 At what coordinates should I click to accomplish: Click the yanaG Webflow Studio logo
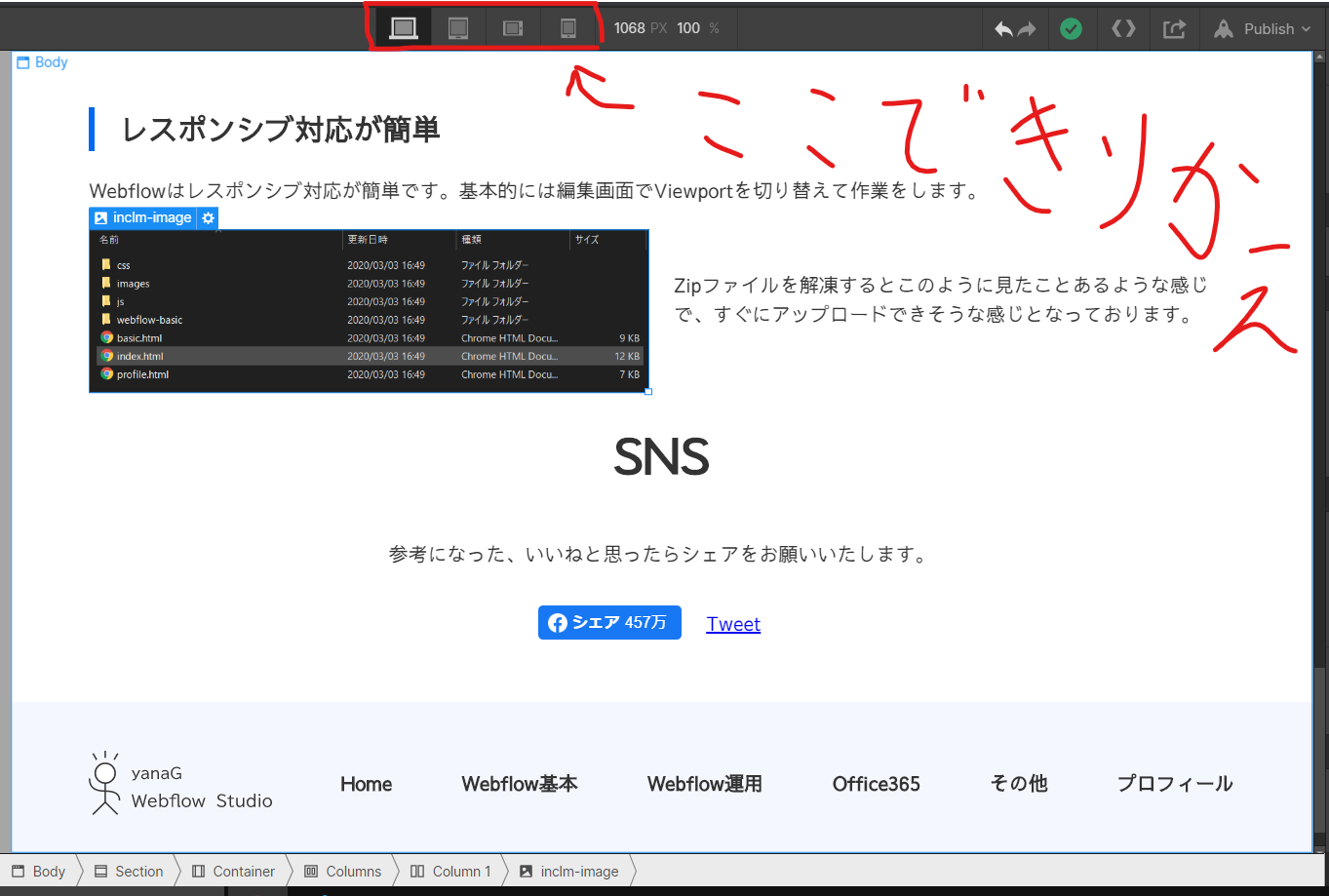point(181,784)
